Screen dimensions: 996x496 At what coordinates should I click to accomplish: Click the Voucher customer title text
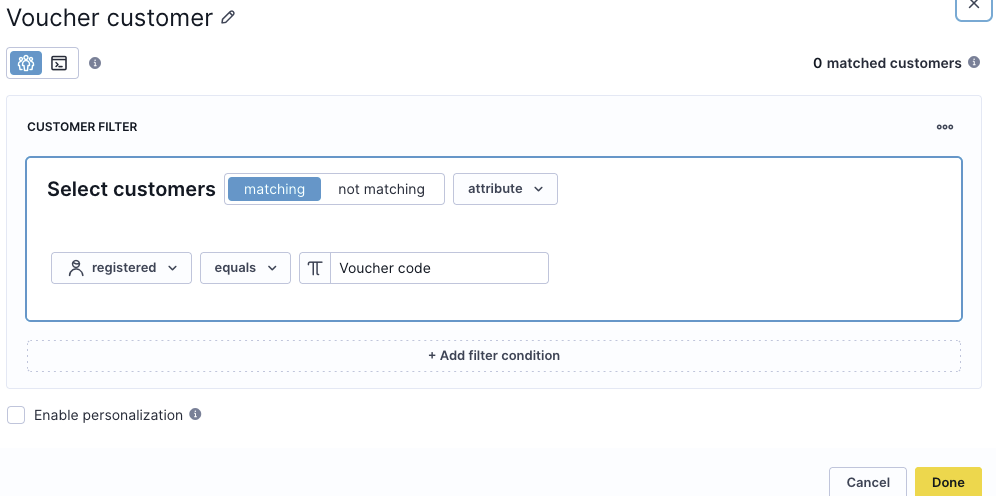pyautogui.click(x=109, y=18)
